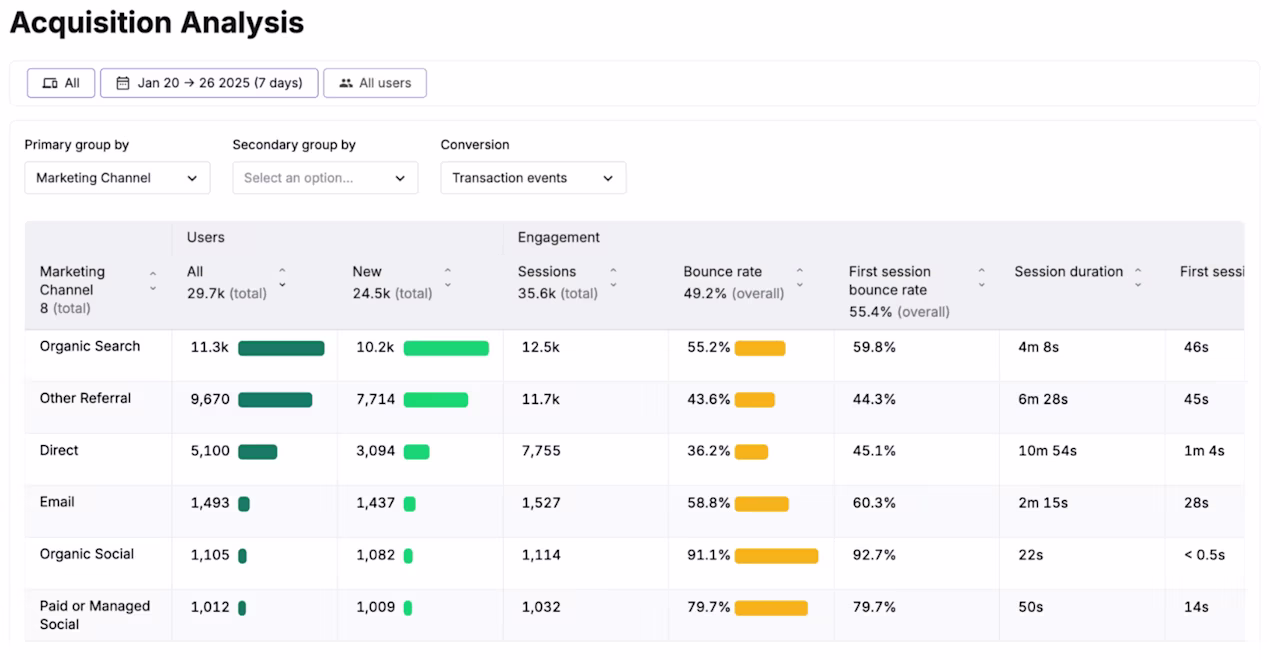1280x660 pixels.
Task: Click the 12.5k Sessions value
Action: [x=541, y=348]
